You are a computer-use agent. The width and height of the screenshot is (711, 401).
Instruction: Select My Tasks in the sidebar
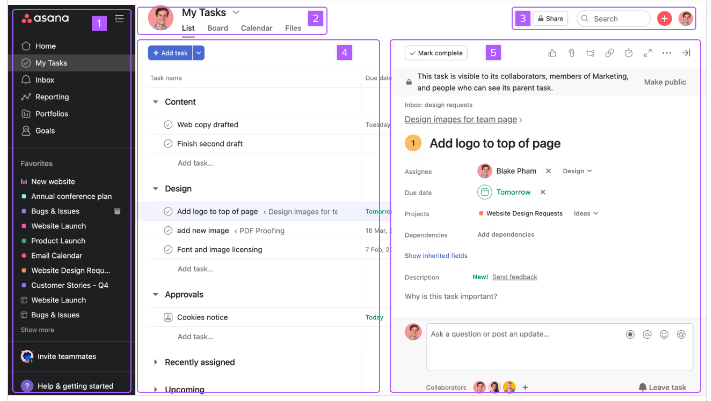pos(72,63)
